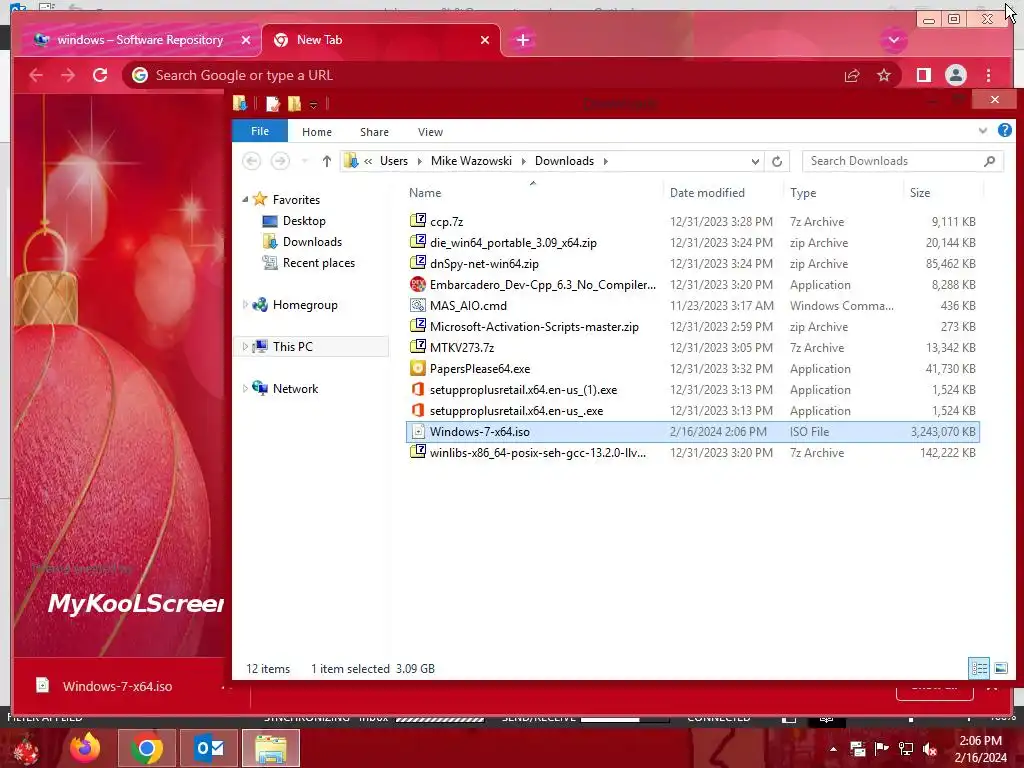Click the muted volume tray icon
This screenshot has height=768, width=1024.
[x=930, y=749]
